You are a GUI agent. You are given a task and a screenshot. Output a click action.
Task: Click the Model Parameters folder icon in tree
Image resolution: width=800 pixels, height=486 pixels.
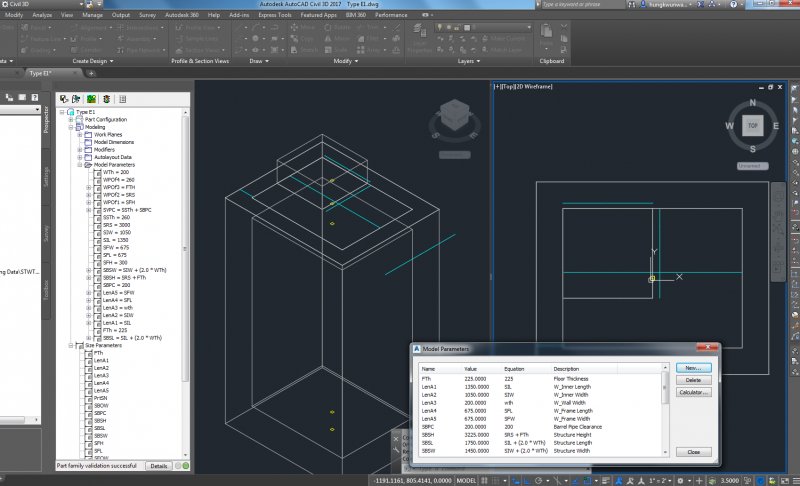(88, 165)
